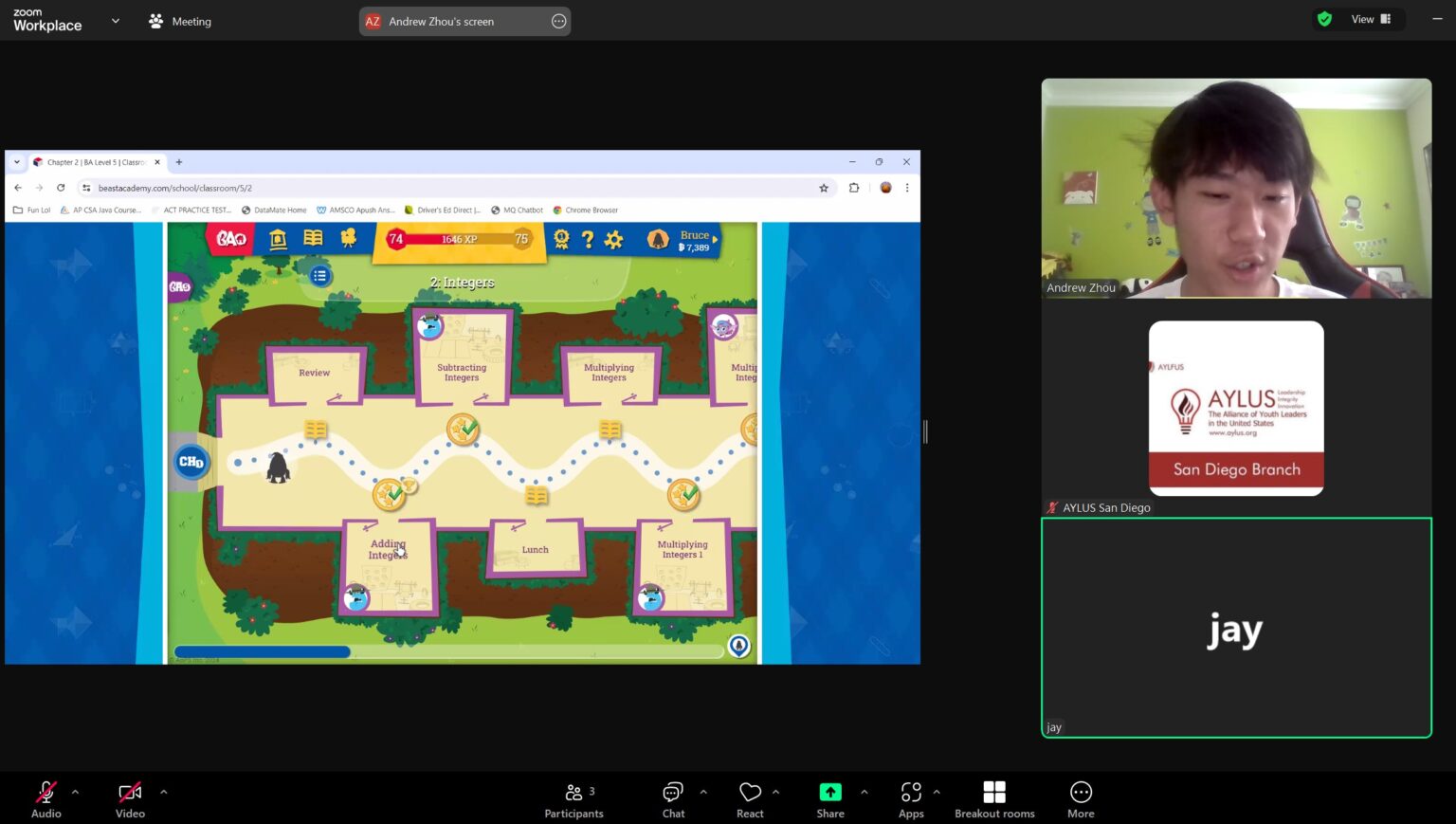The image size is (1456, 824).
Task: Click the monster character on the path
Action: coord(278,467)
